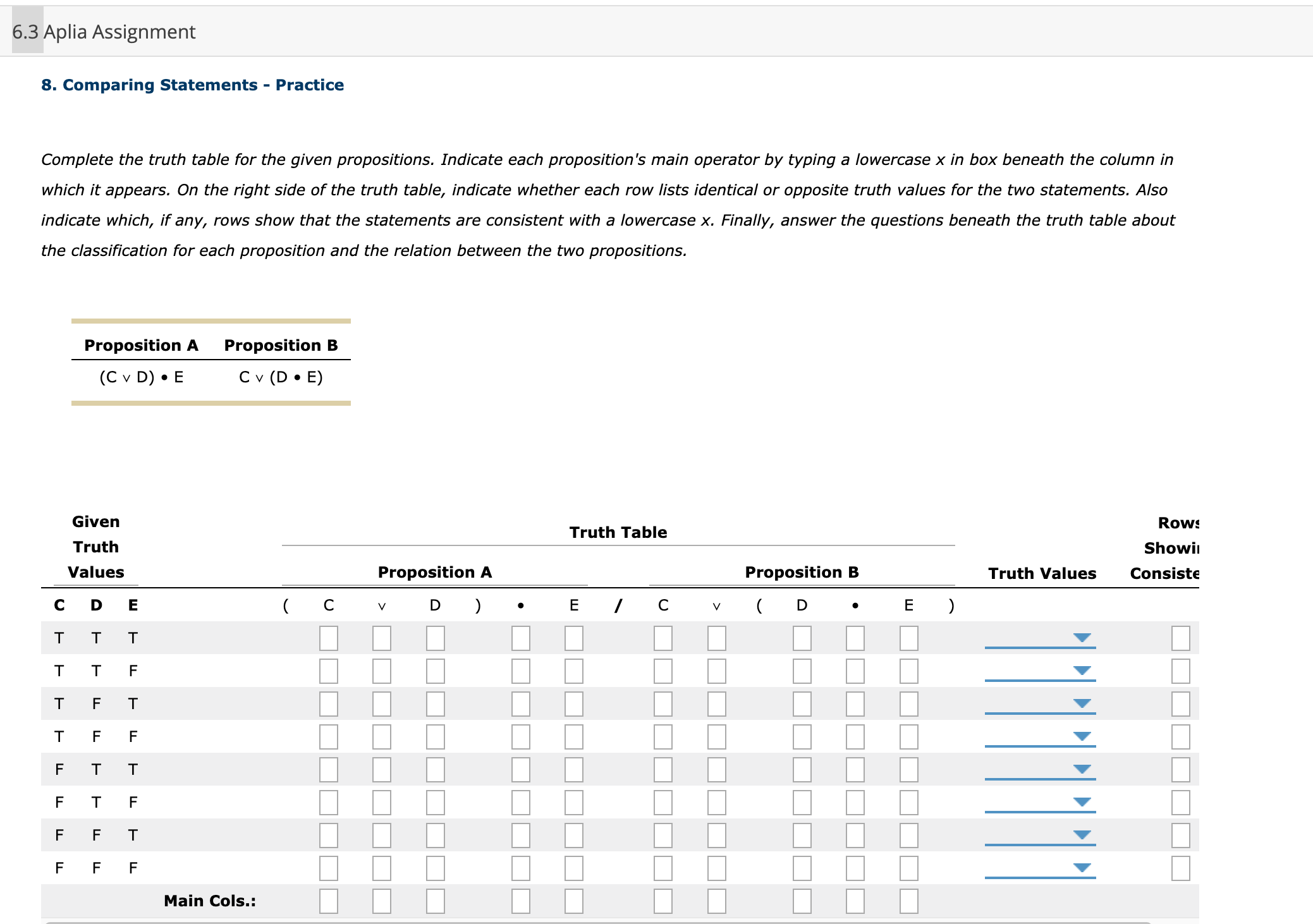Select the E box under Proposition B row FTF
The height and width of the screenshot is (924, 1313).
click(x=908, y=803)
